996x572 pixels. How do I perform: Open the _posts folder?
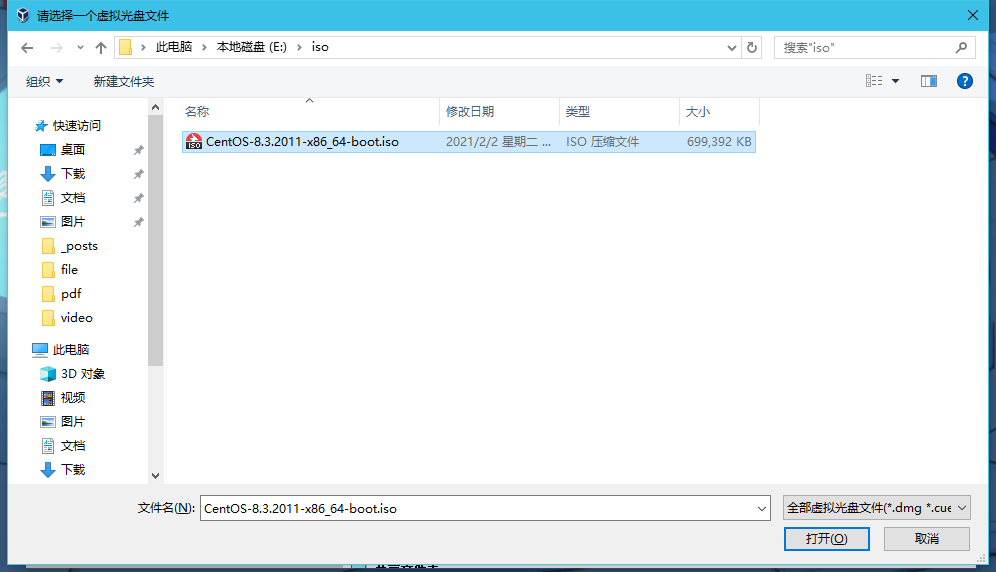(79, 246)
